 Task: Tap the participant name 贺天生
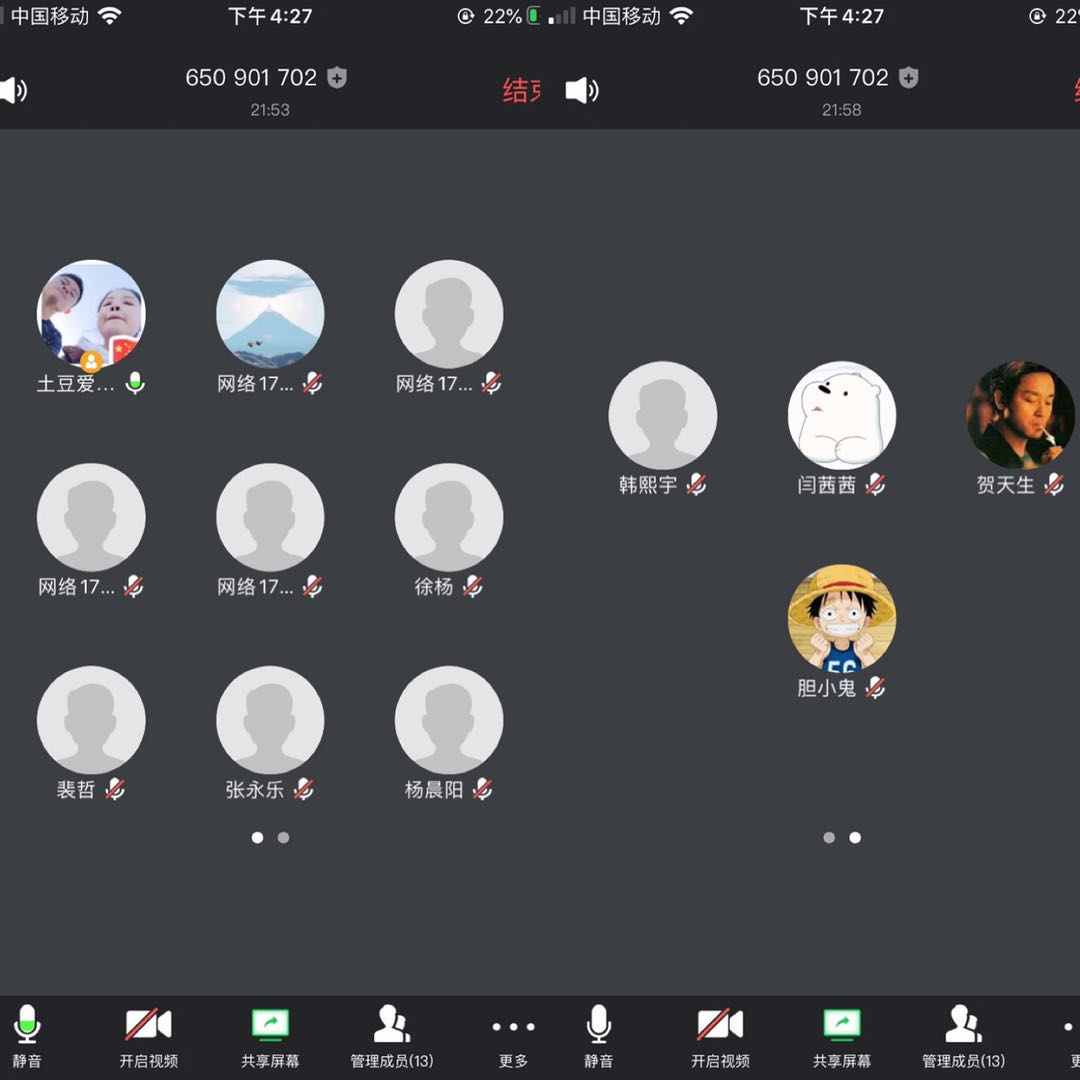pos(1005,485)
